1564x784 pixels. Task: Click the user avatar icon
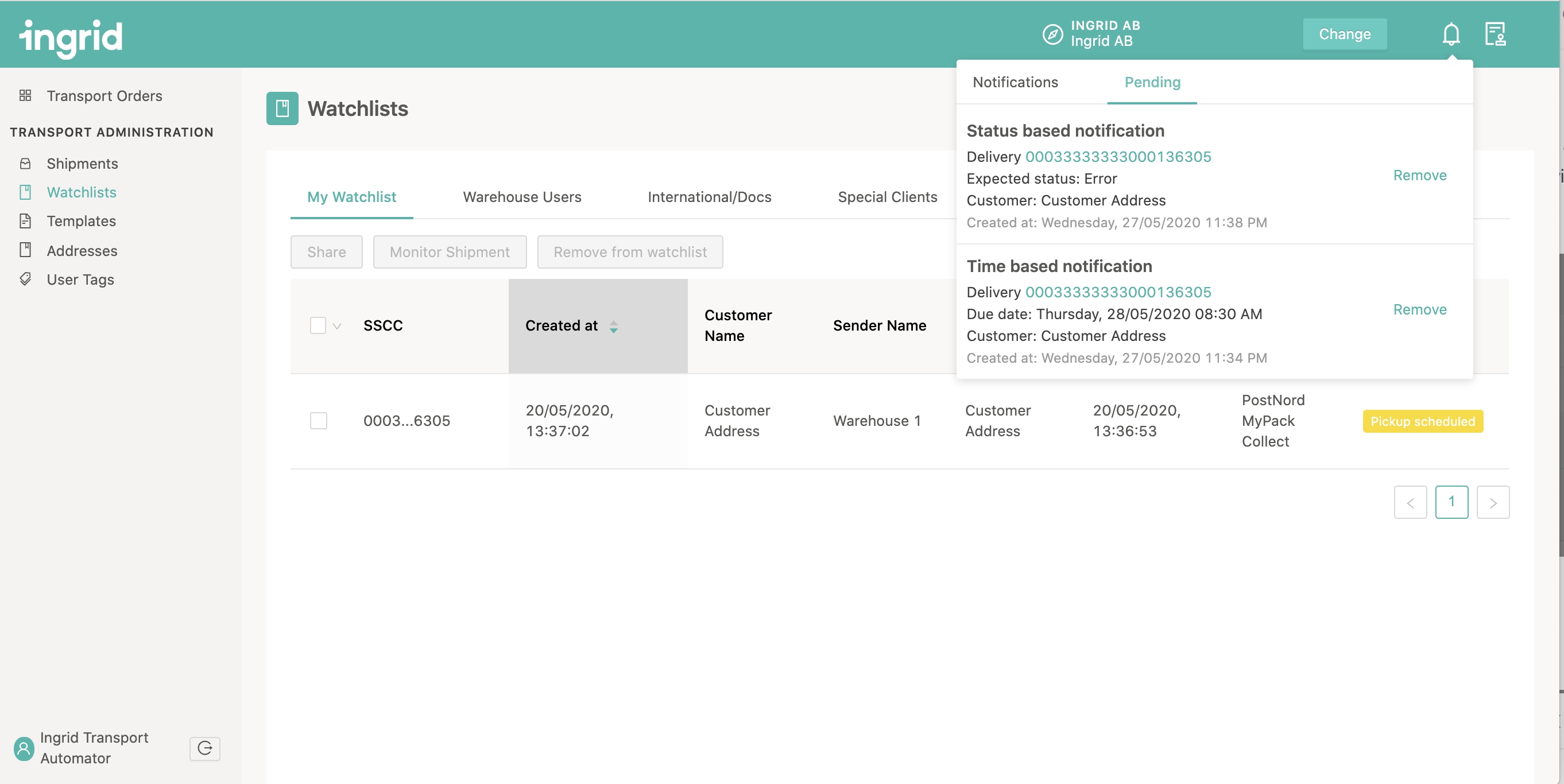24,748
